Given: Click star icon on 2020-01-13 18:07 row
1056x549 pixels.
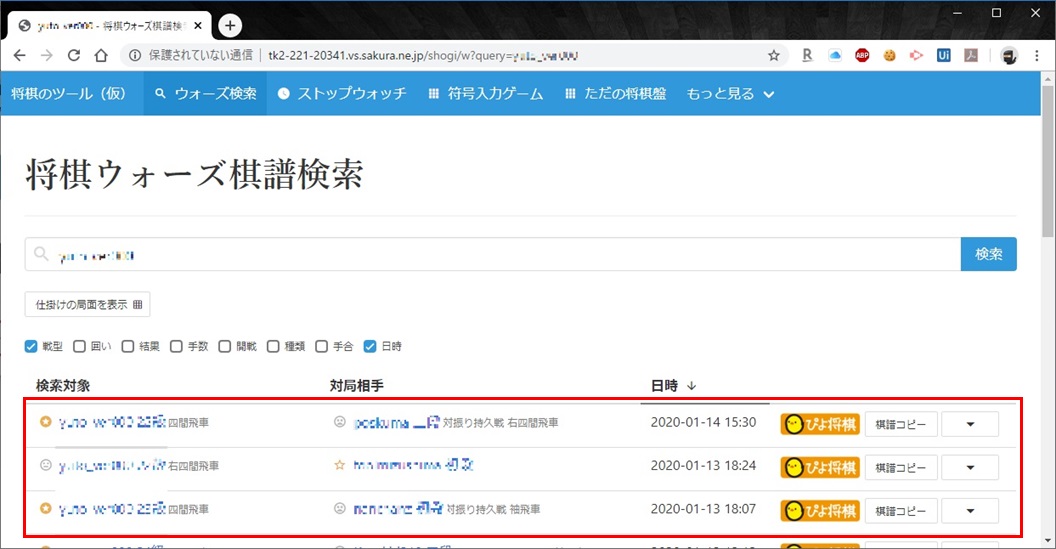Looking at the screenshot, I should click(x=45, y=508).
